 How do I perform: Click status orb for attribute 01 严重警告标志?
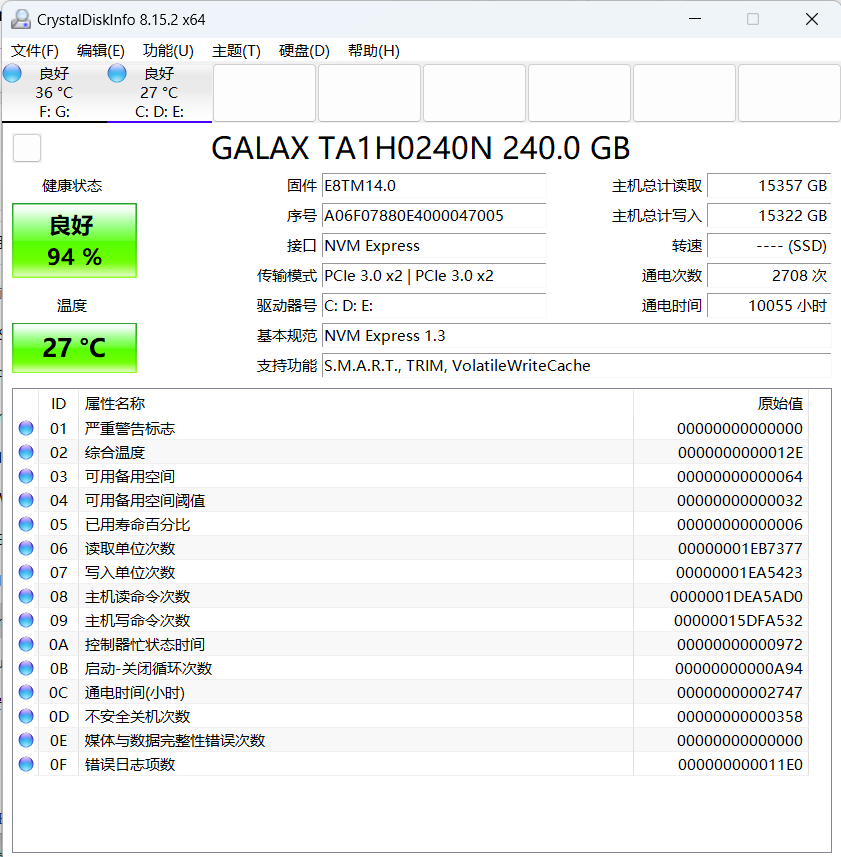(x=26, y=428)
